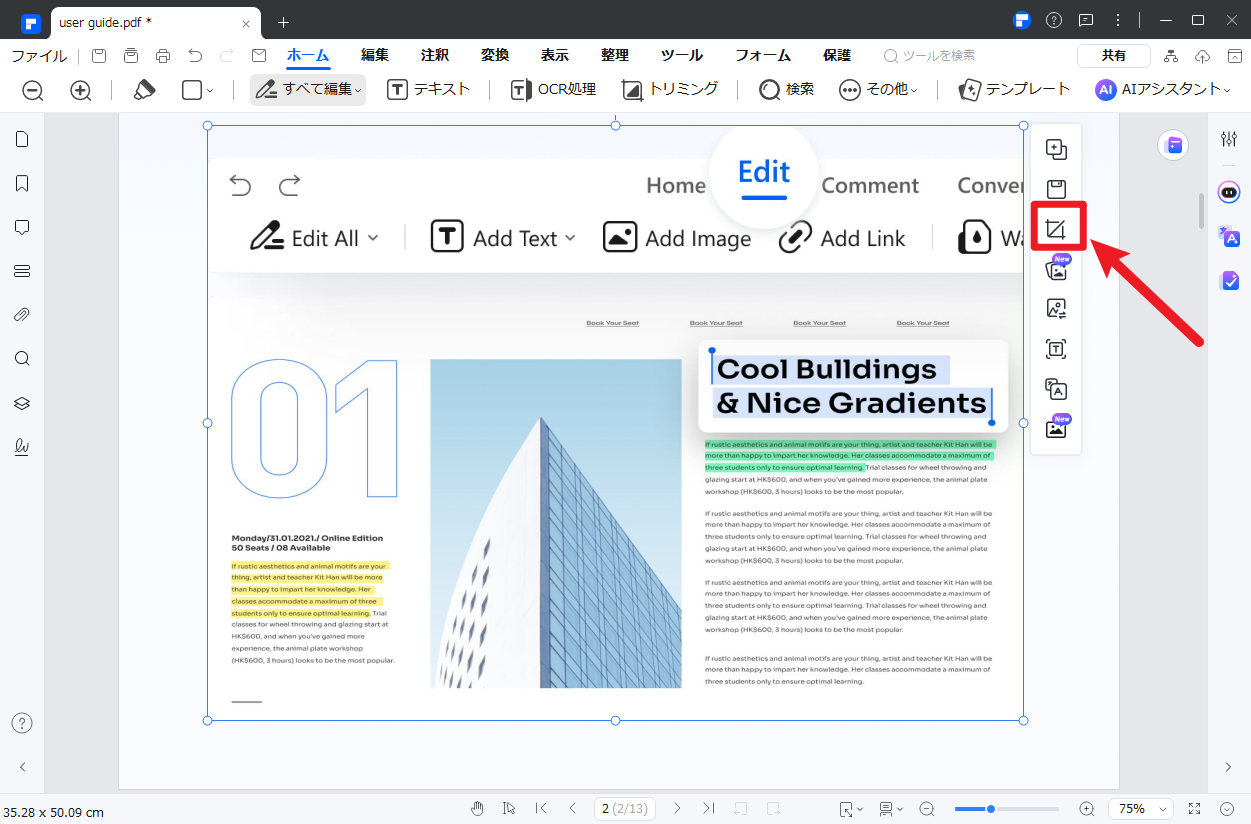The width and height of the screenshot is (1251, 824).
Task: Switch to the 保護 tab
Action: [837, 56]
